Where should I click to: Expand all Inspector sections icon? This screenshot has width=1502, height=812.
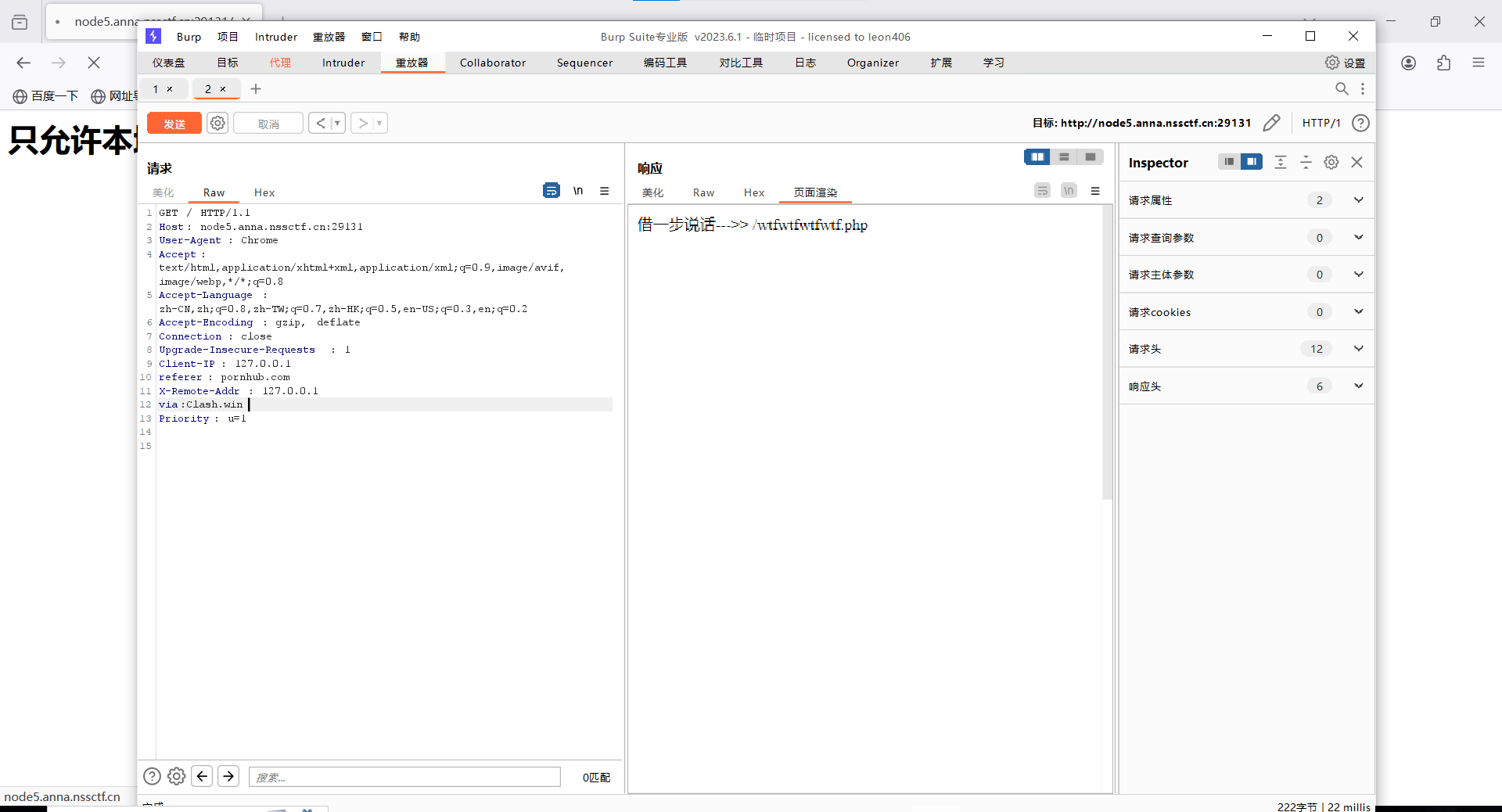pyautogui.click(x=1281, y=162)
